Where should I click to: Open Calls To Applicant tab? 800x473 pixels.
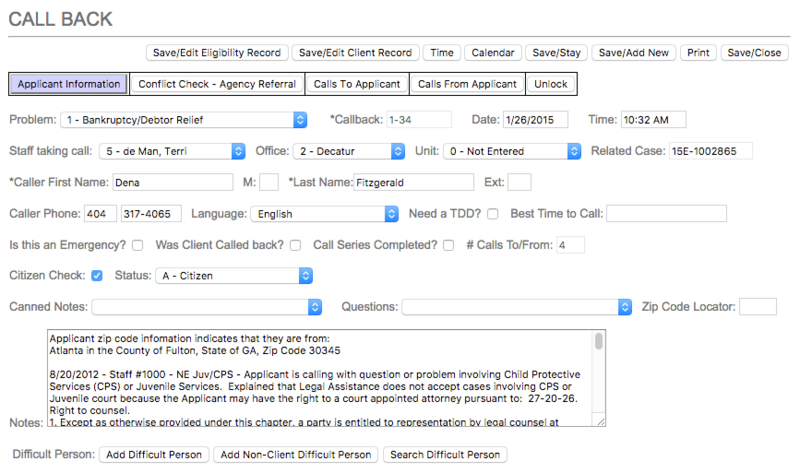coord(357,84)
